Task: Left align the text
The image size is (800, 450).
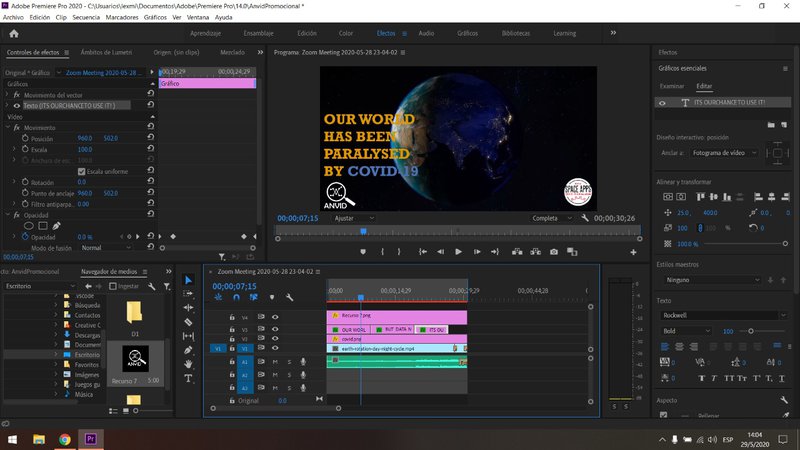Action: coord(665,347)
